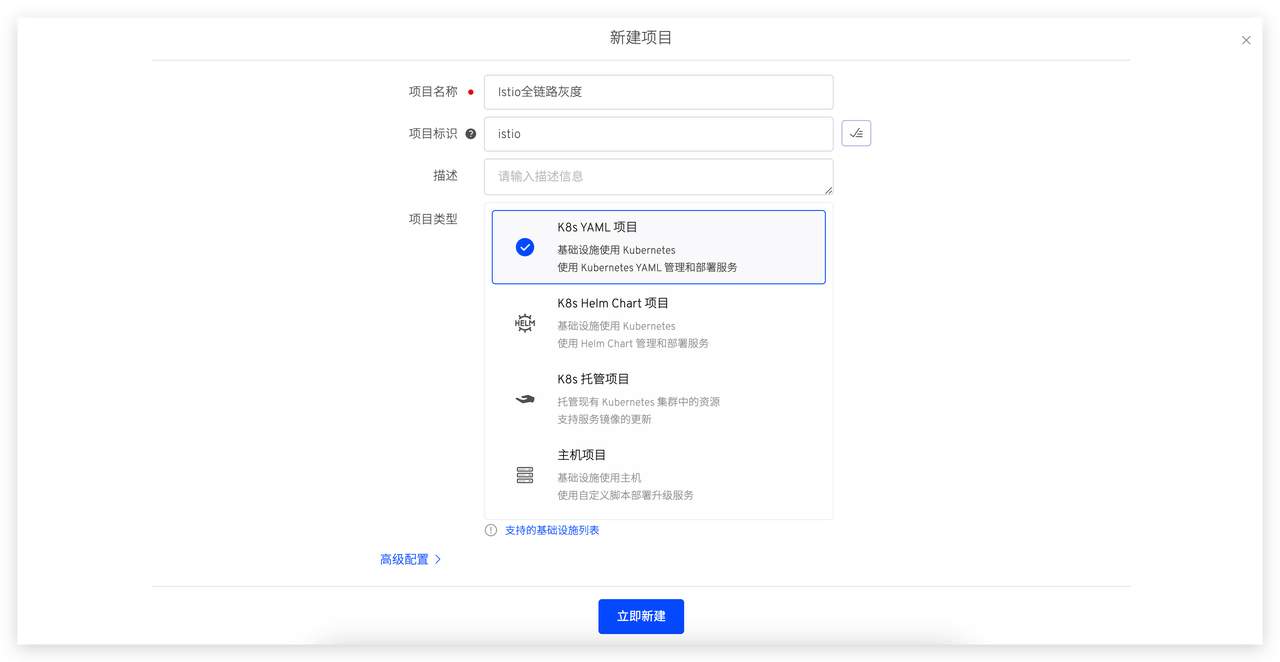Select the 主机项目 project type
The image size is (1280, 662).
pyautogui.click(x=658, y=474)
